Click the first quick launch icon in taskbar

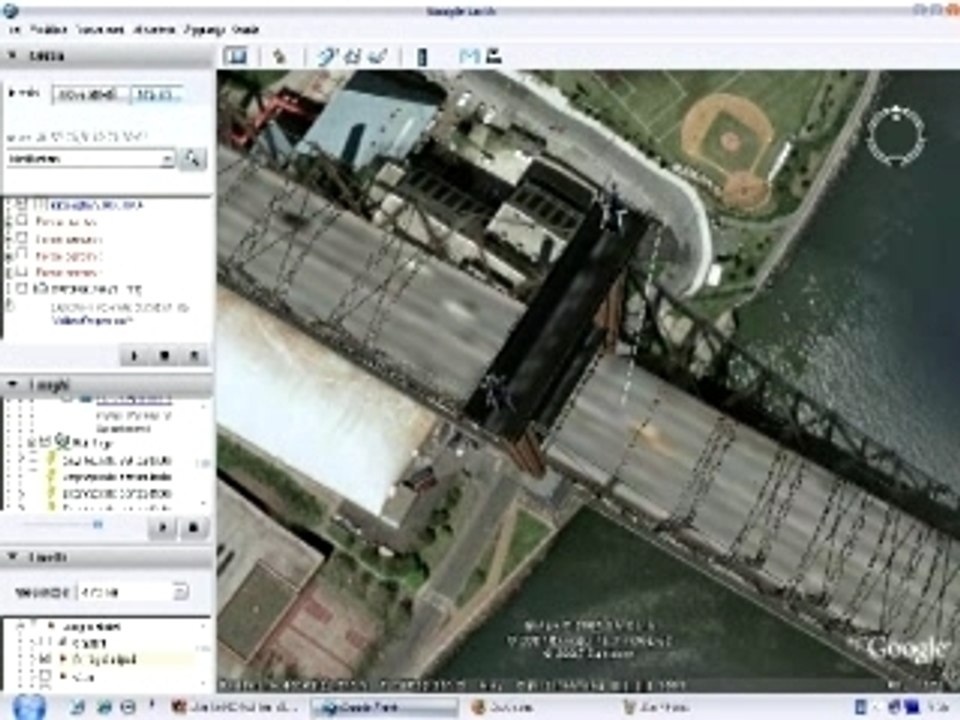(78, 708)
